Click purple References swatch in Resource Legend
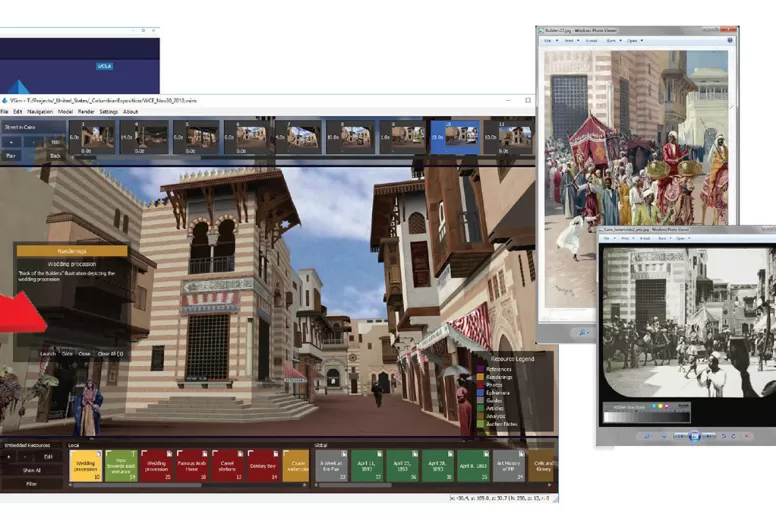The image size is (776, 517). pos(480,369)
